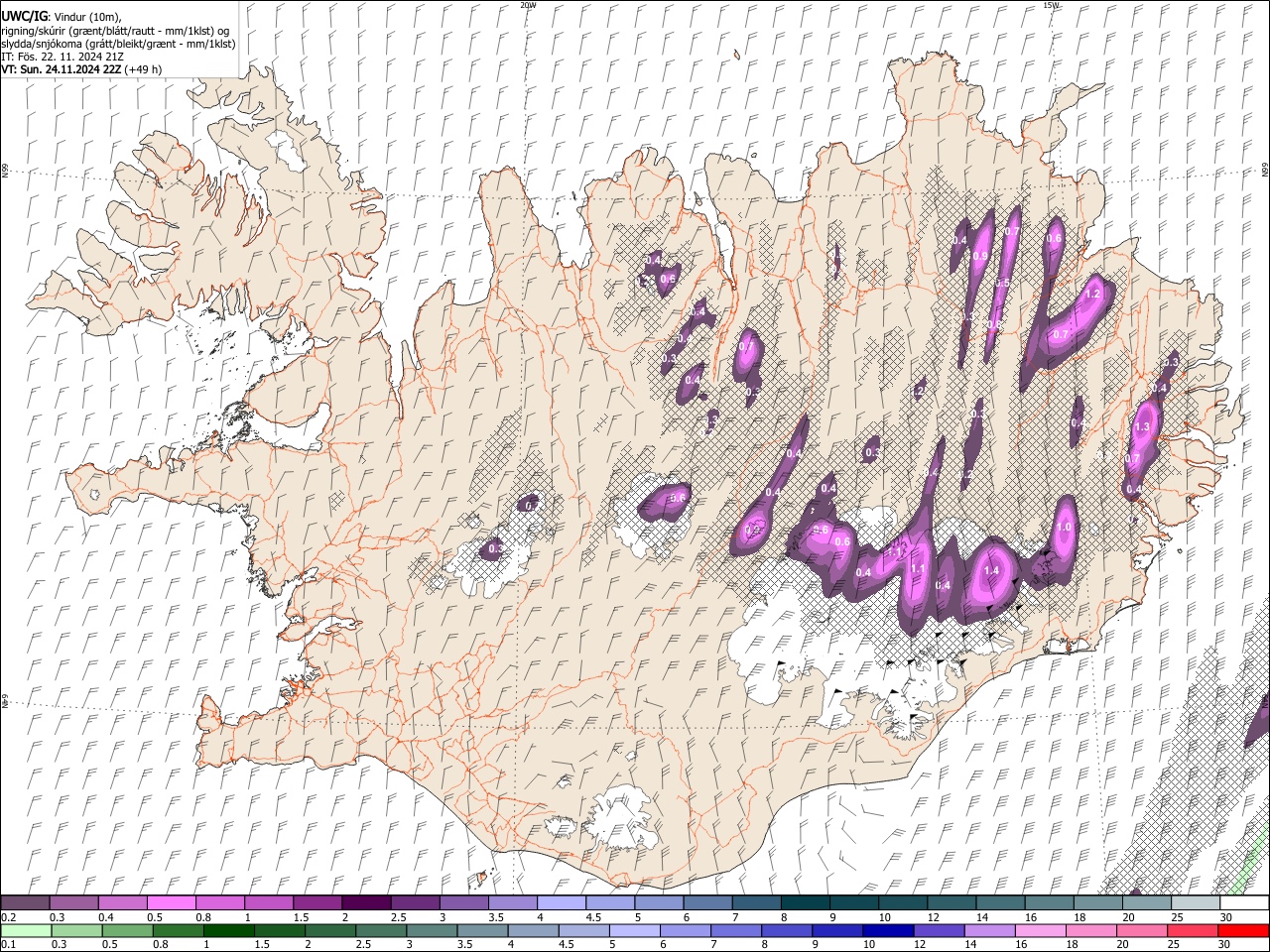This screenshot has width=1270, height=952.
Task: Select bright pink snow swatch between 0.5 and 0.8
Action: click(x=171, y=903)
